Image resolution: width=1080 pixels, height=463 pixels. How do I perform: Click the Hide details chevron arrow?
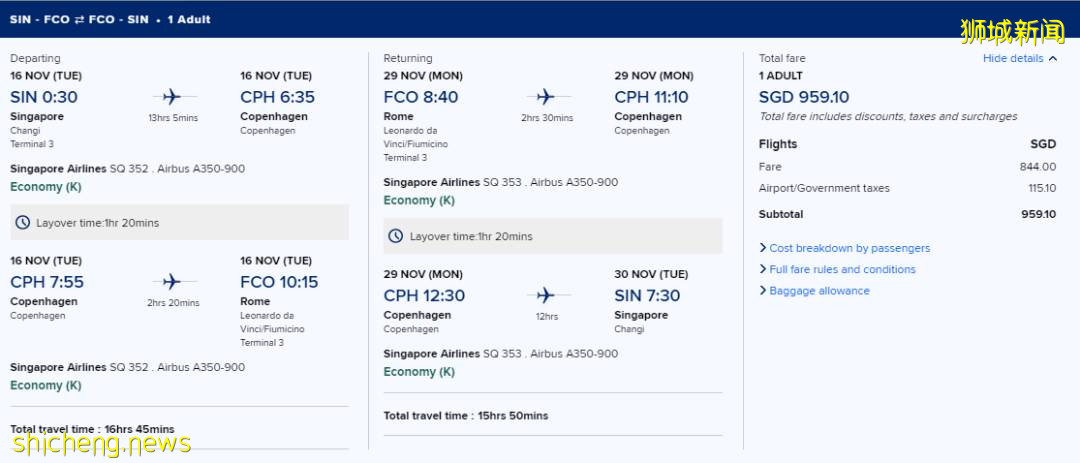point(1053,58)
